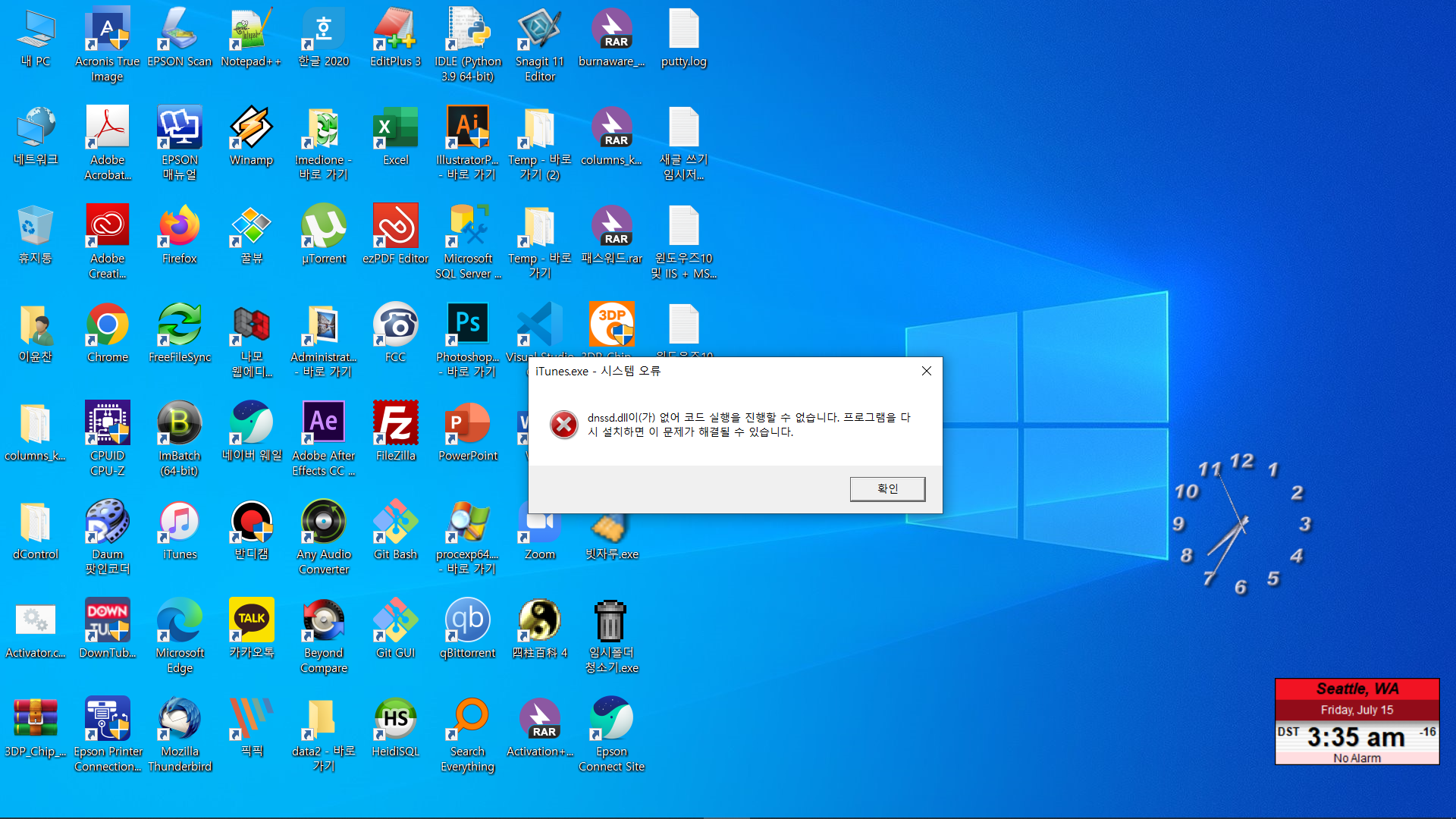Select the Mozilla Thunderbird icon

coord(180,736)
